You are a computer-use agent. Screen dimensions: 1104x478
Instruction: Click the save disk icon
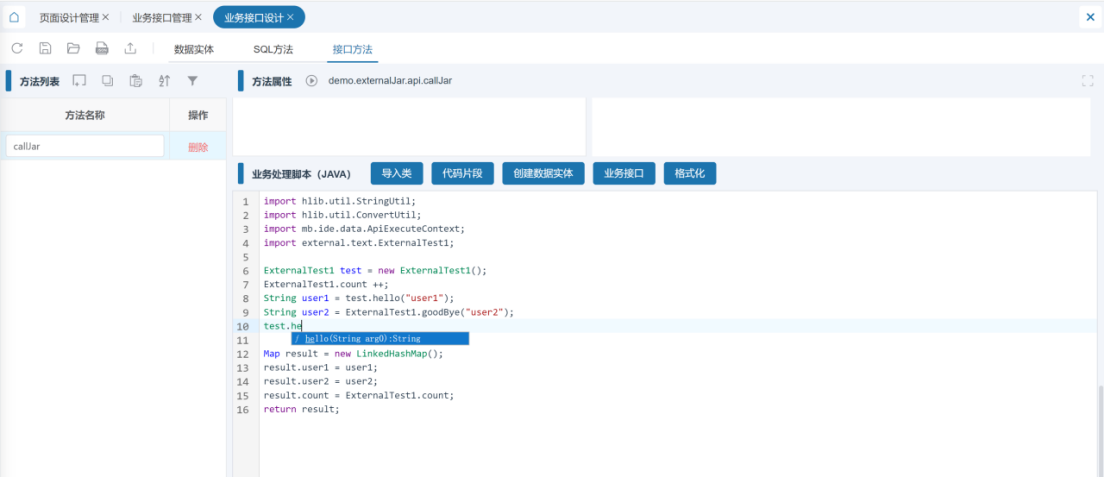tap(45, 48)
